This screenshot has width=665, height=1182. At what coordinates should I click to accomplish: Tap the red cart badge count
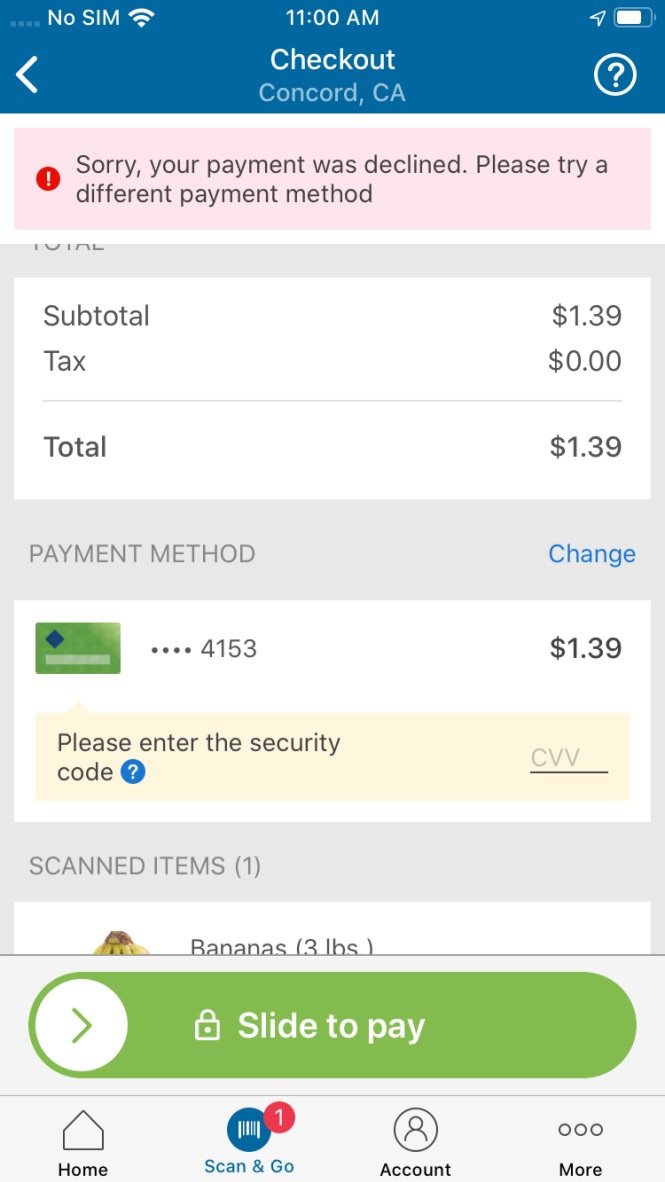coord(280,1117)
